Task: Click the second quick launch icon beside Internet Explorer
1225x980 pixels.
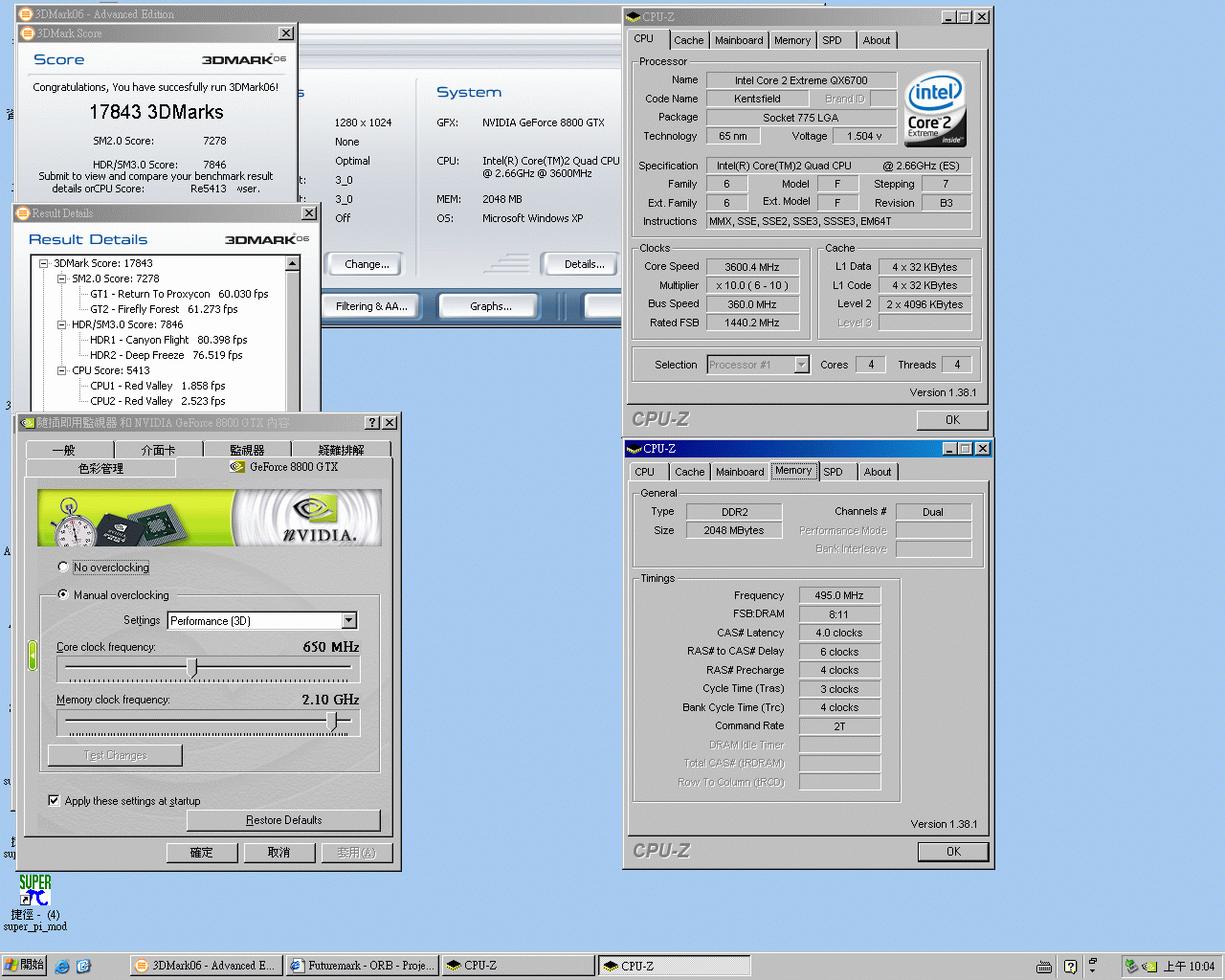Action: 83,967
